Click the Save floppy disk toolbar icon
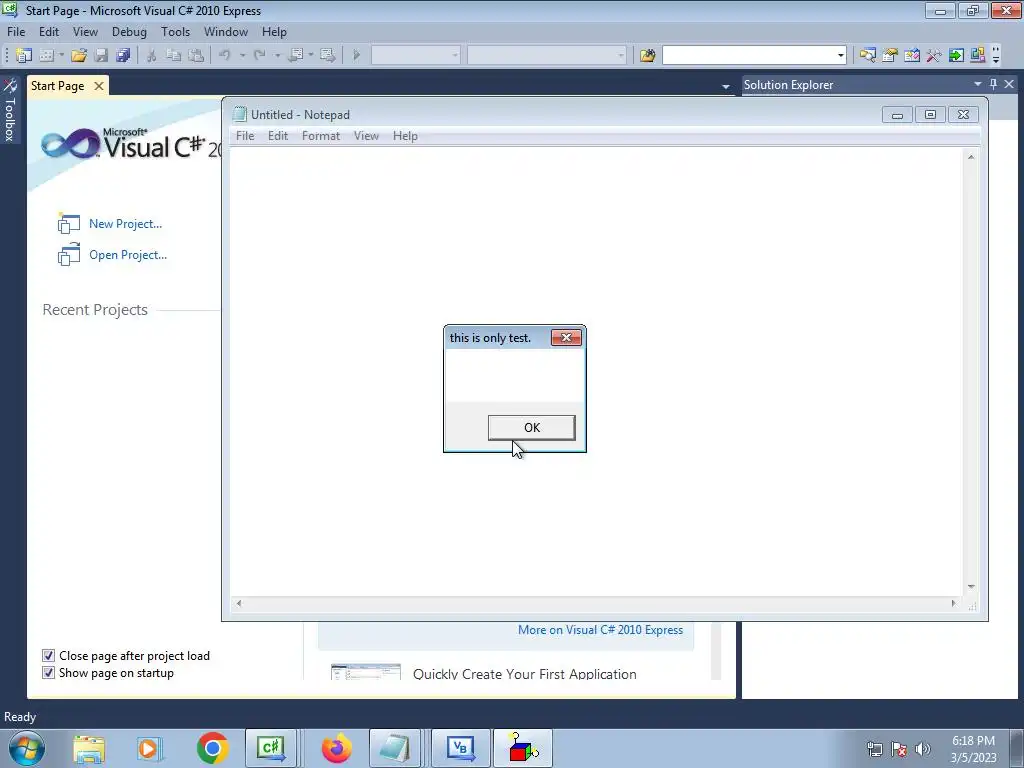Image resolution: width=1024 pixels, height=768 pixels. click(101, 56)
